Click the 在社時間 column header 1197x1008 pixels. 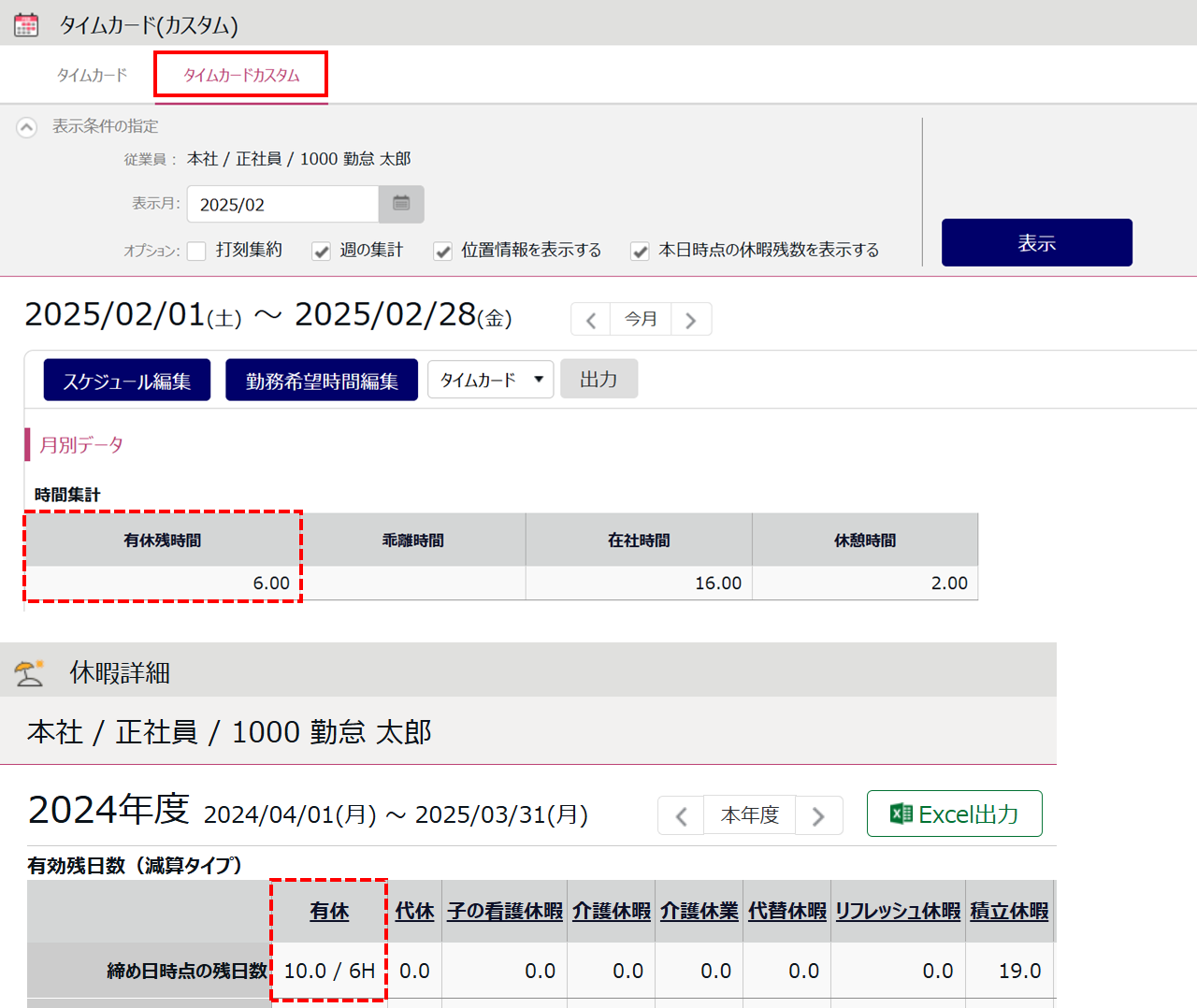pos(639,540)
